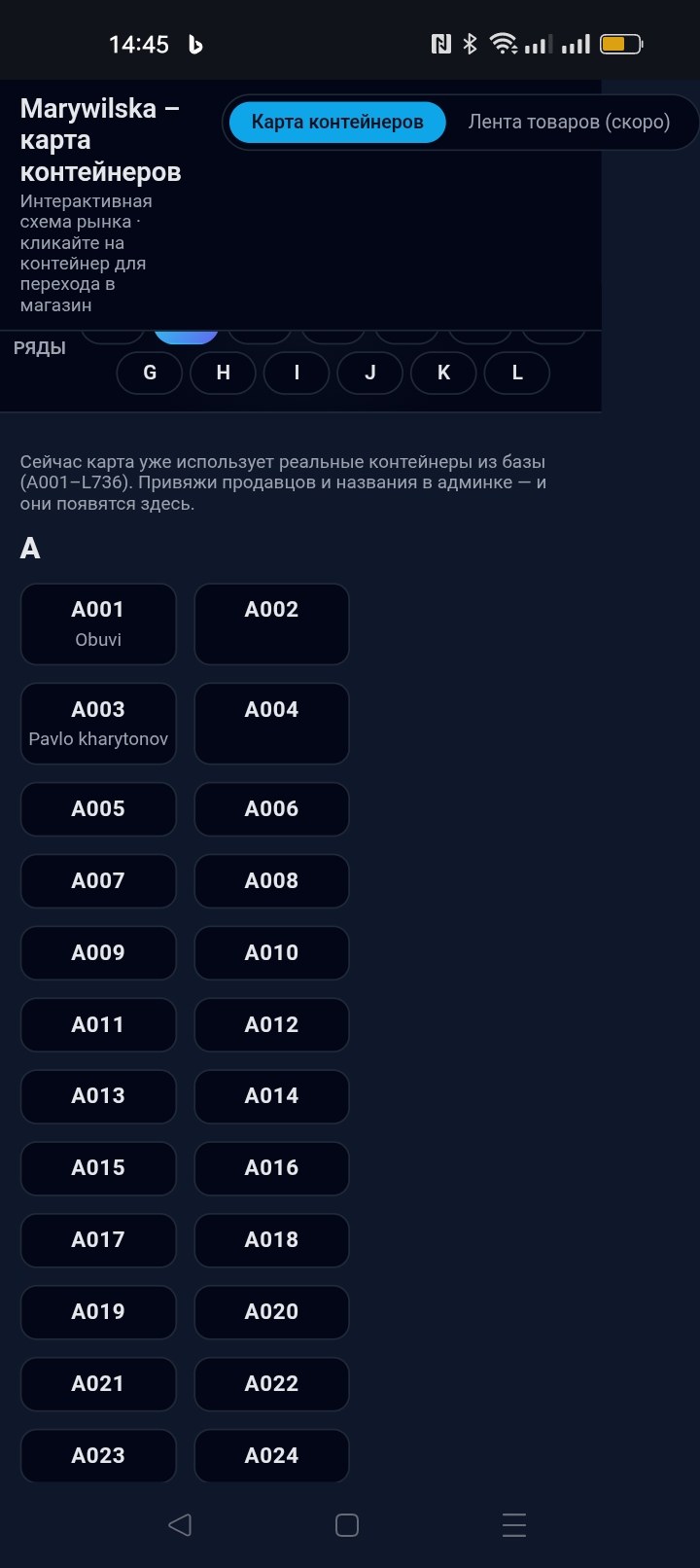
Task: Open container A024 tile
Action: tap(271, 1455)
